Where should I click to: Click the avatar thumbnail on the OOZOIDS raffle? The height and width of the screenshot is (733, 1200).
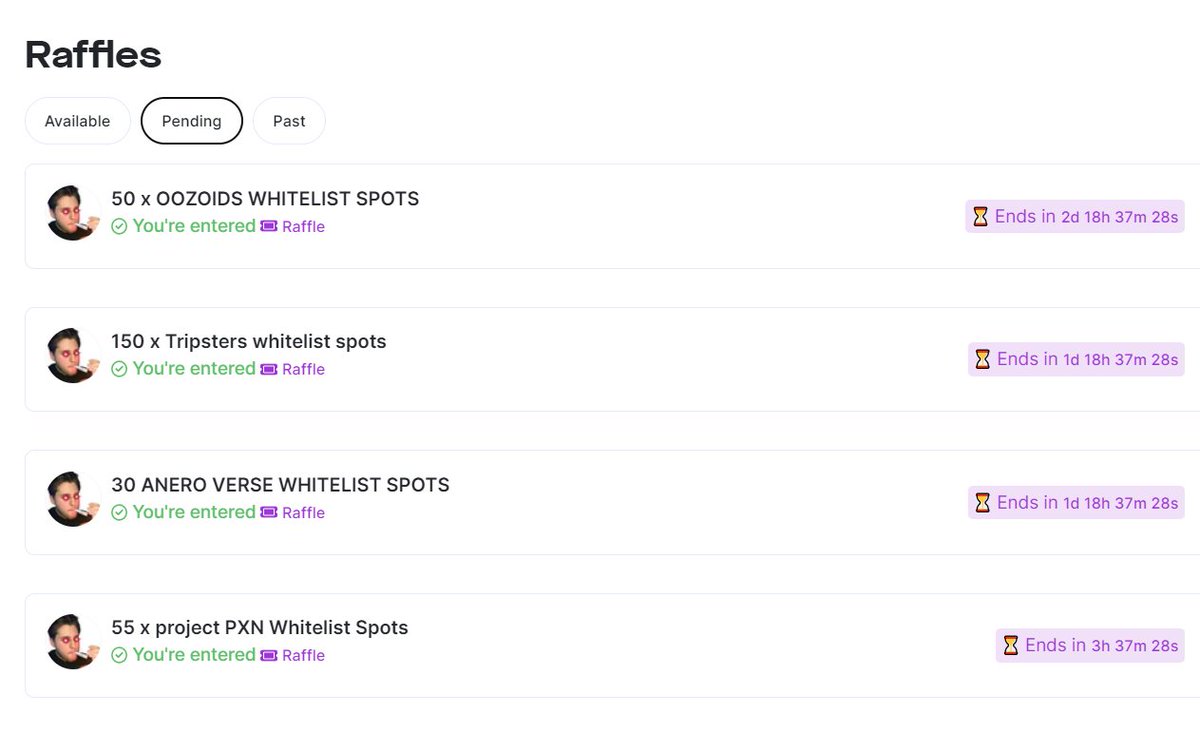(74, 213)
